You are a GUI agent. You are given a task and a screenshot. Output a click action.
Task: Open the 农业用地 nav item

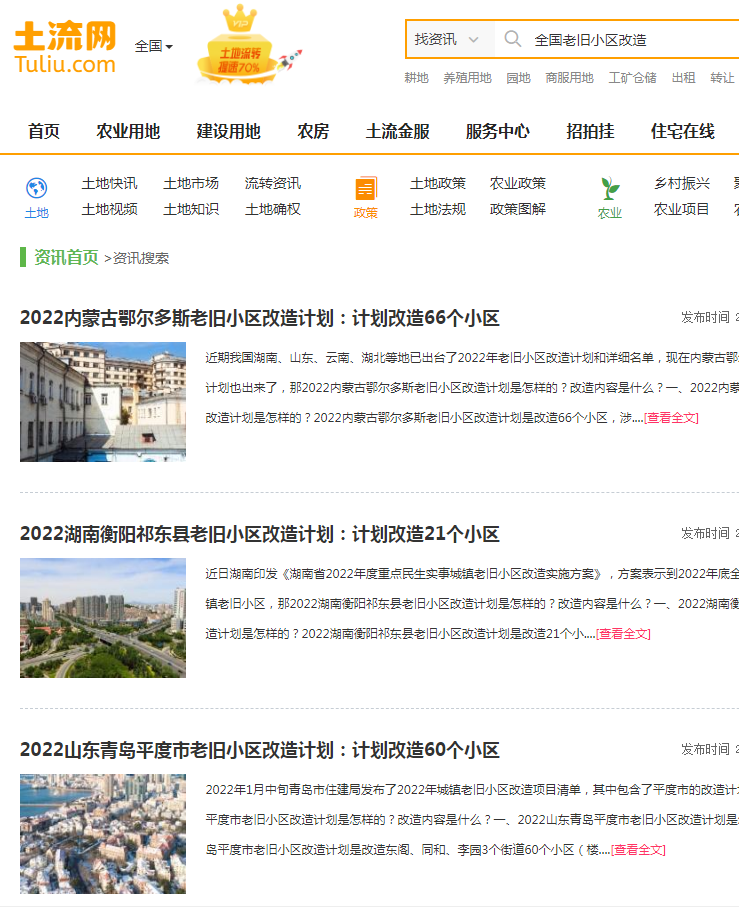pos(128,131)
